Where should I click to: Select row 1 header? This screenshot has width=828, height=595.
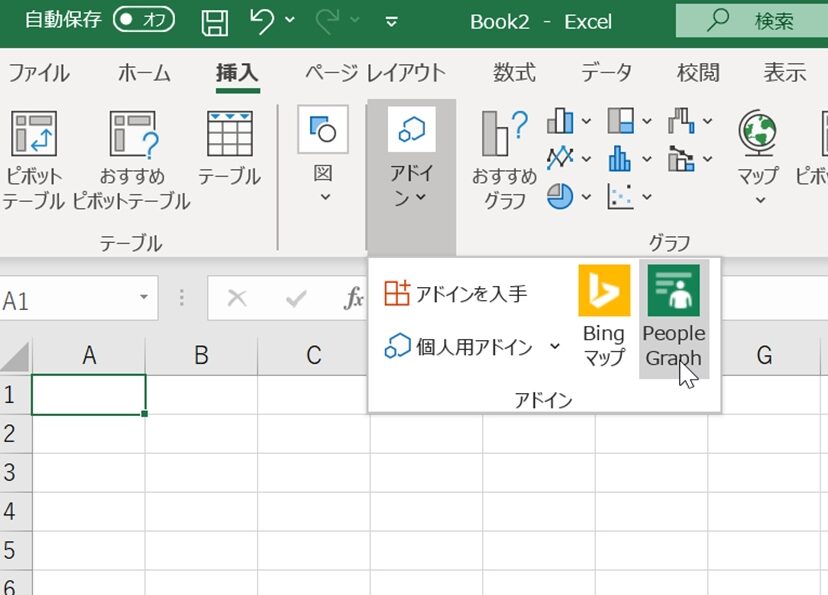tap(15, 394)
